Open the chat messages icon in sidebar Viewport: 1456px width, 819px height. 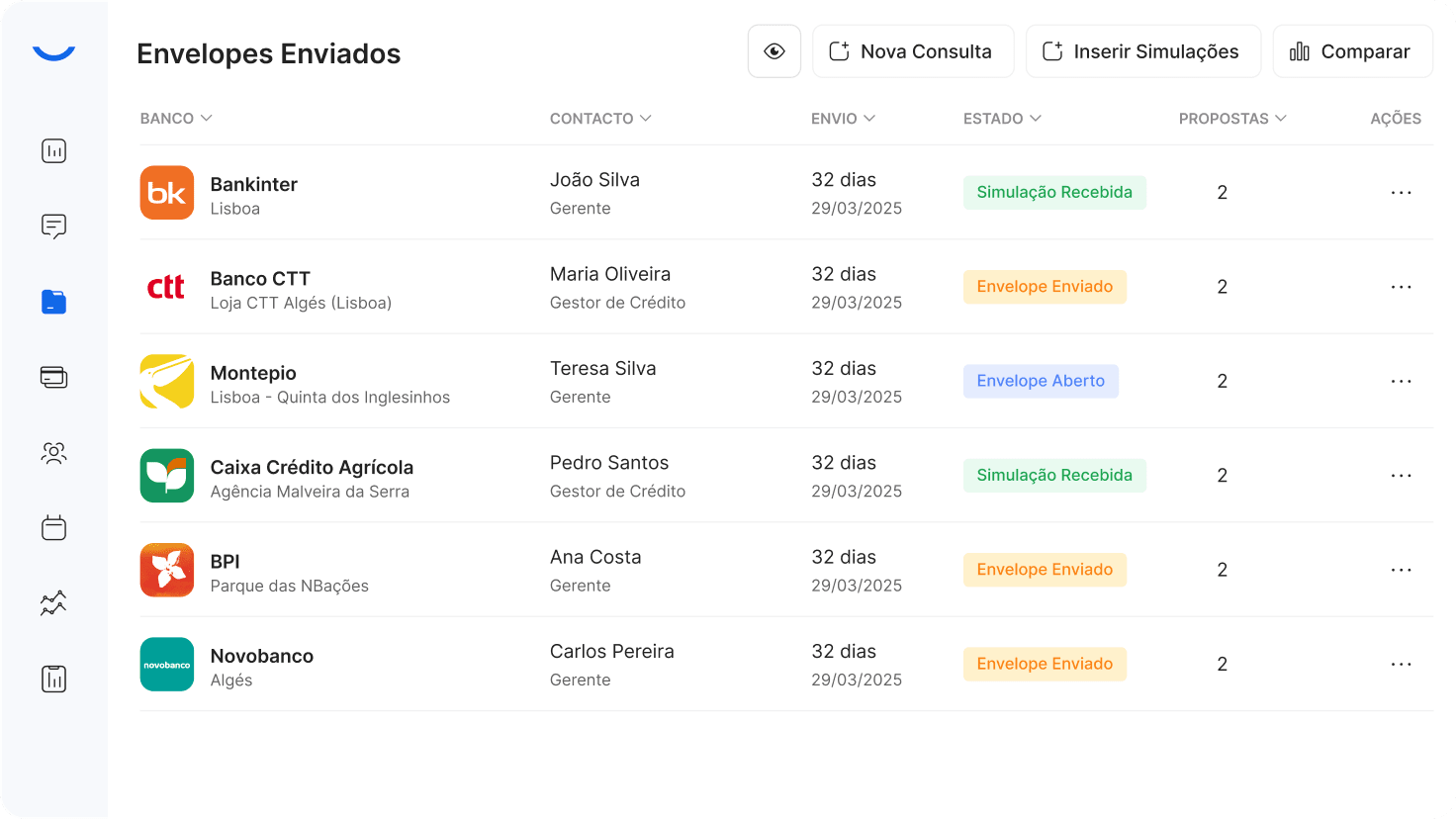[x=53, y=227]
